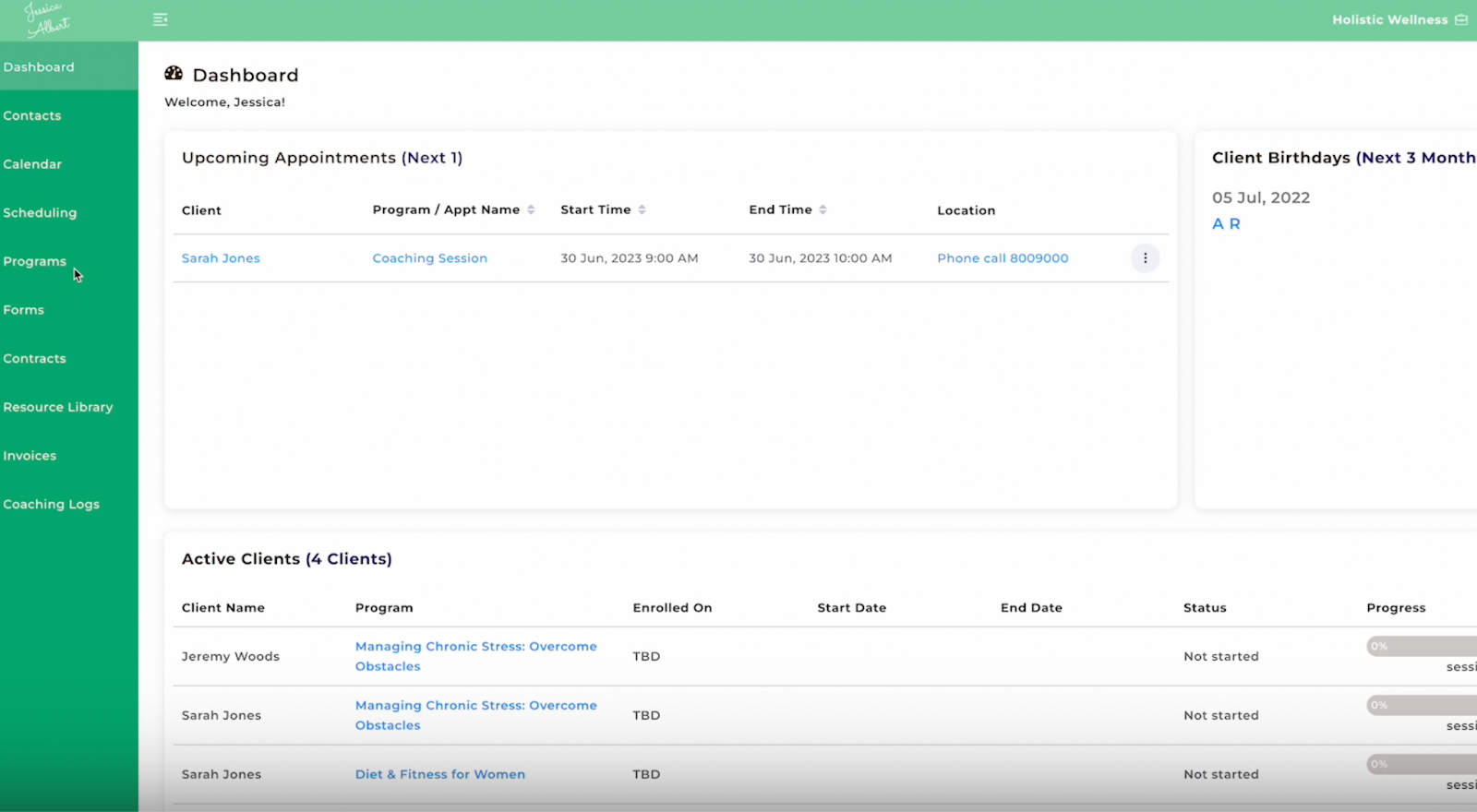Image resolution: width=1477 pixels, height=812 pixels.
Task: Go to Forms in the sidebar
Action: 24,310
